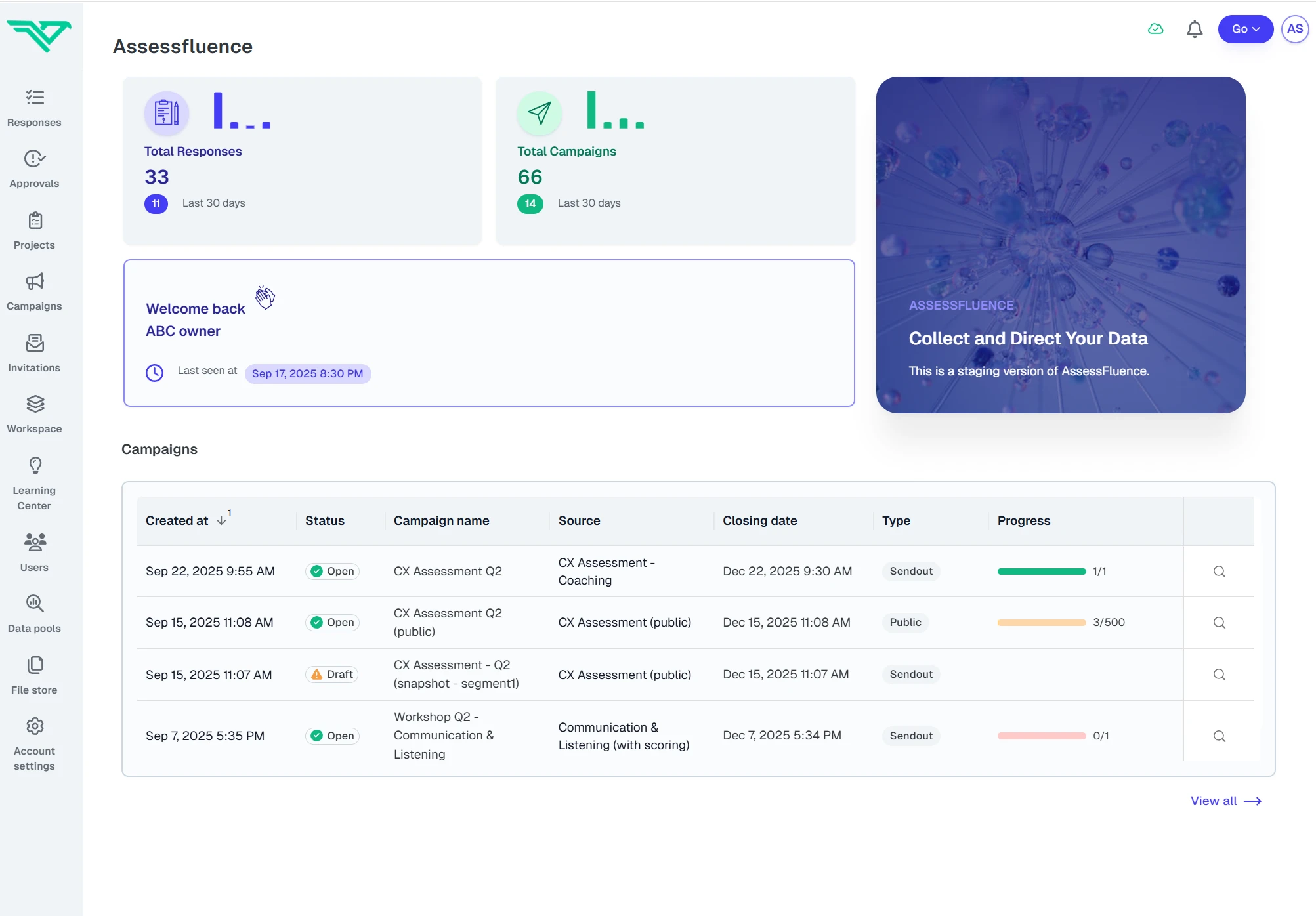
Task: Open the Invitations section
Action: point(34,352)
